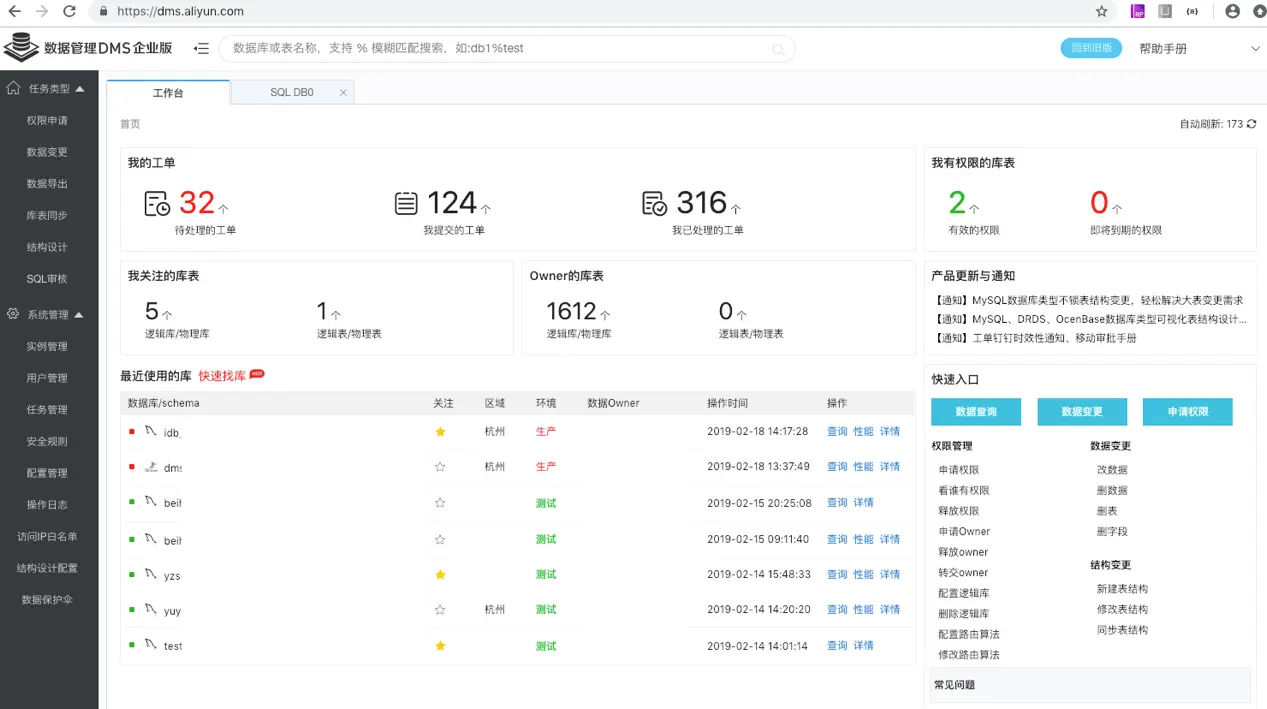Viewport: 1267px width, 709px height.
Task: Unfollow test database via yellow star
Action: (440, 646)
